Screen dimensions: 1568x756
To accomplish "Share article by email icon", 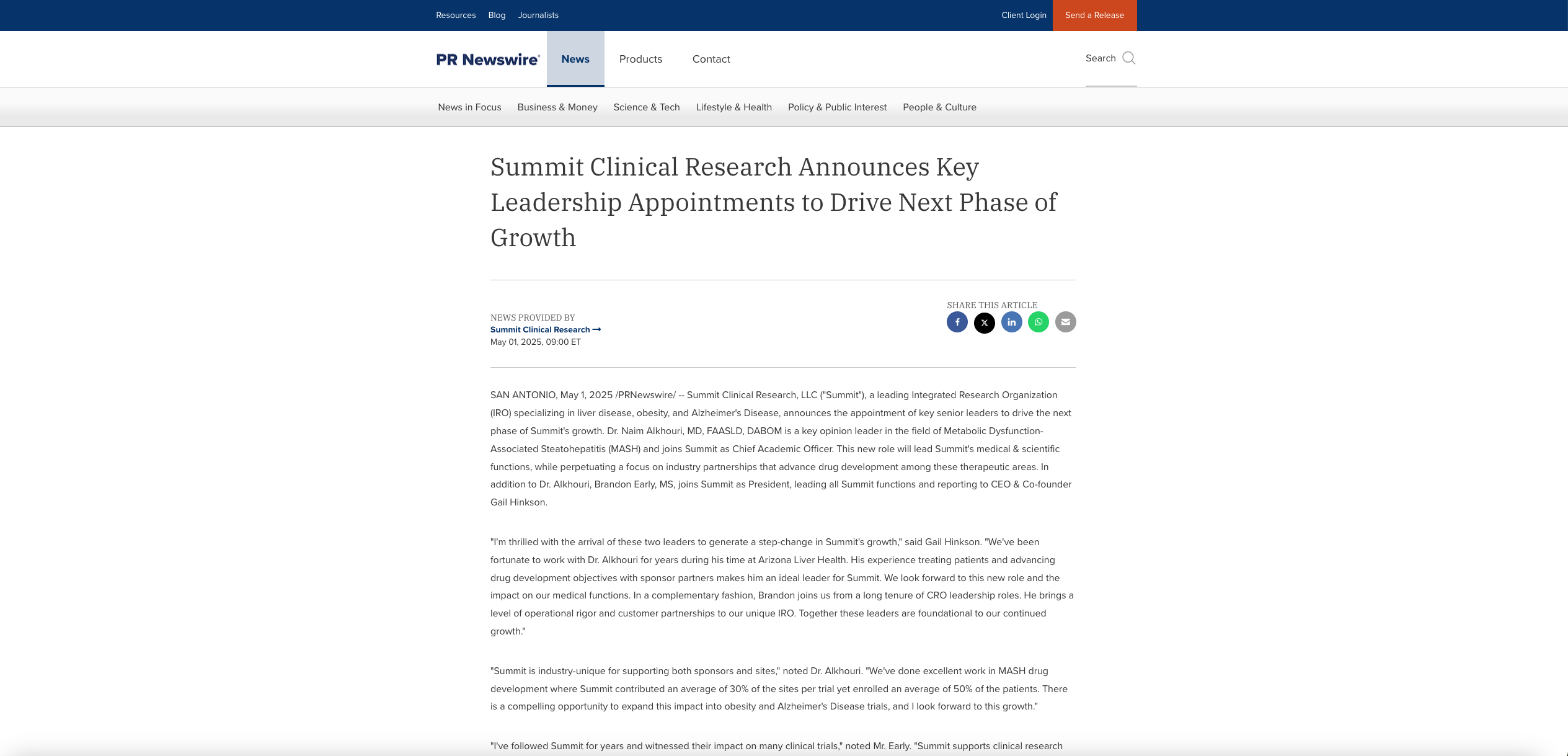I will [x=1066, y=322].
